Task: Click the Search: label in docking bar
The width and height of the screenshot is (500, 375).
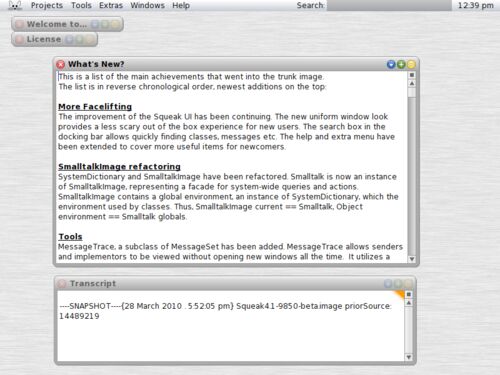Action: [x=310, y=5]
